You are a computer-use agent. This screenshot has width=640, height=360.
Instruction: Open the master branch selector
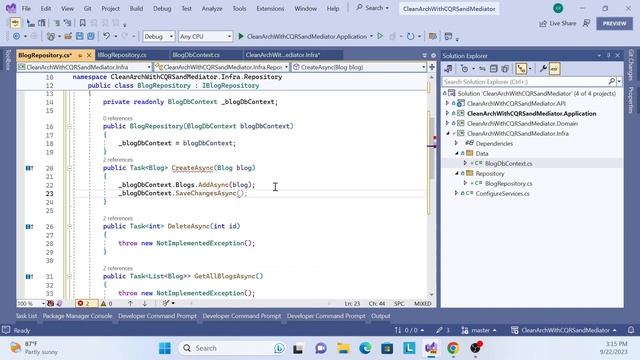tap(479, 330)
